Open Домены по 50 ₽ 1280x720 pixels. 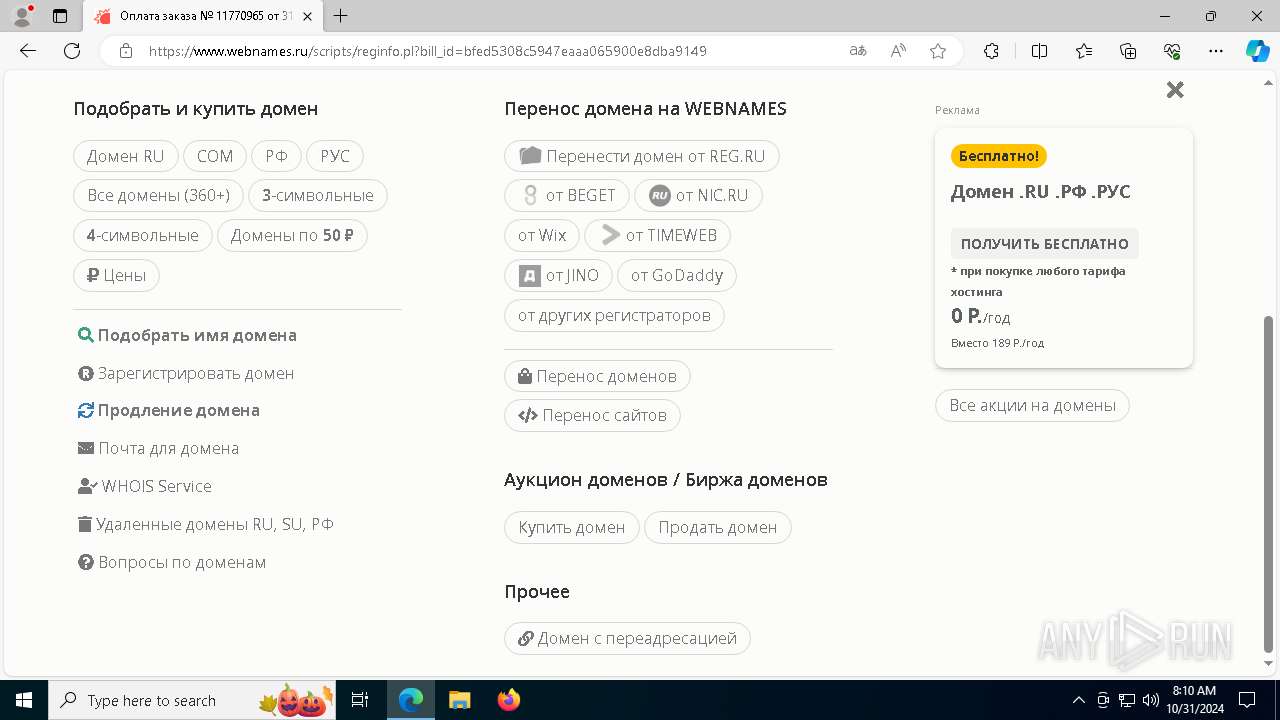pyautogui.click(x=292, y=236)
